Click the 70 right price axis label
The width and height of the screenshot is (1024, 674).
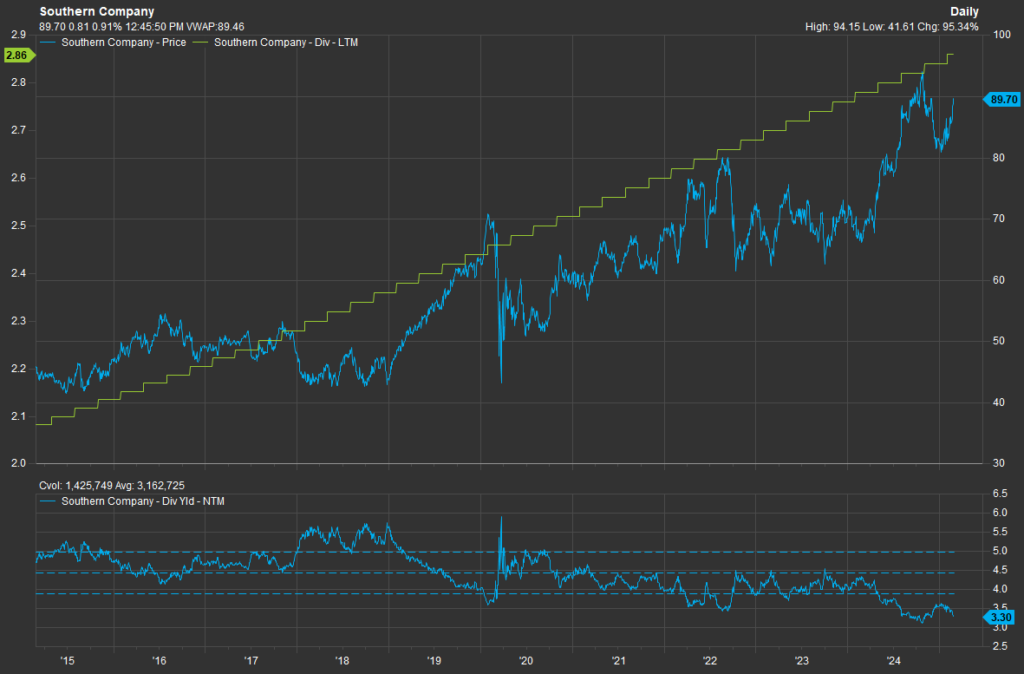coord(999,219)
